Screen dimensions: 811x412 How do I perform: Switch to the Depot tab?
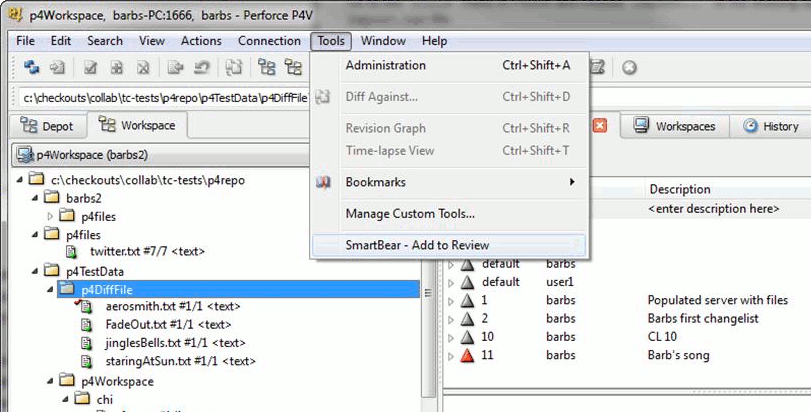click(48, 126)
